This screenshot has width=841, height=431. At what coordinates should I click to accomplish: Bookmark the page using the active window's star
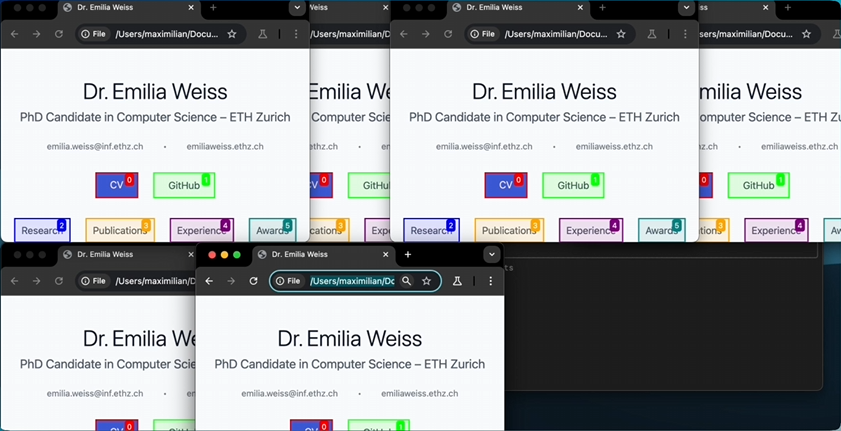[x=427, y=282]
